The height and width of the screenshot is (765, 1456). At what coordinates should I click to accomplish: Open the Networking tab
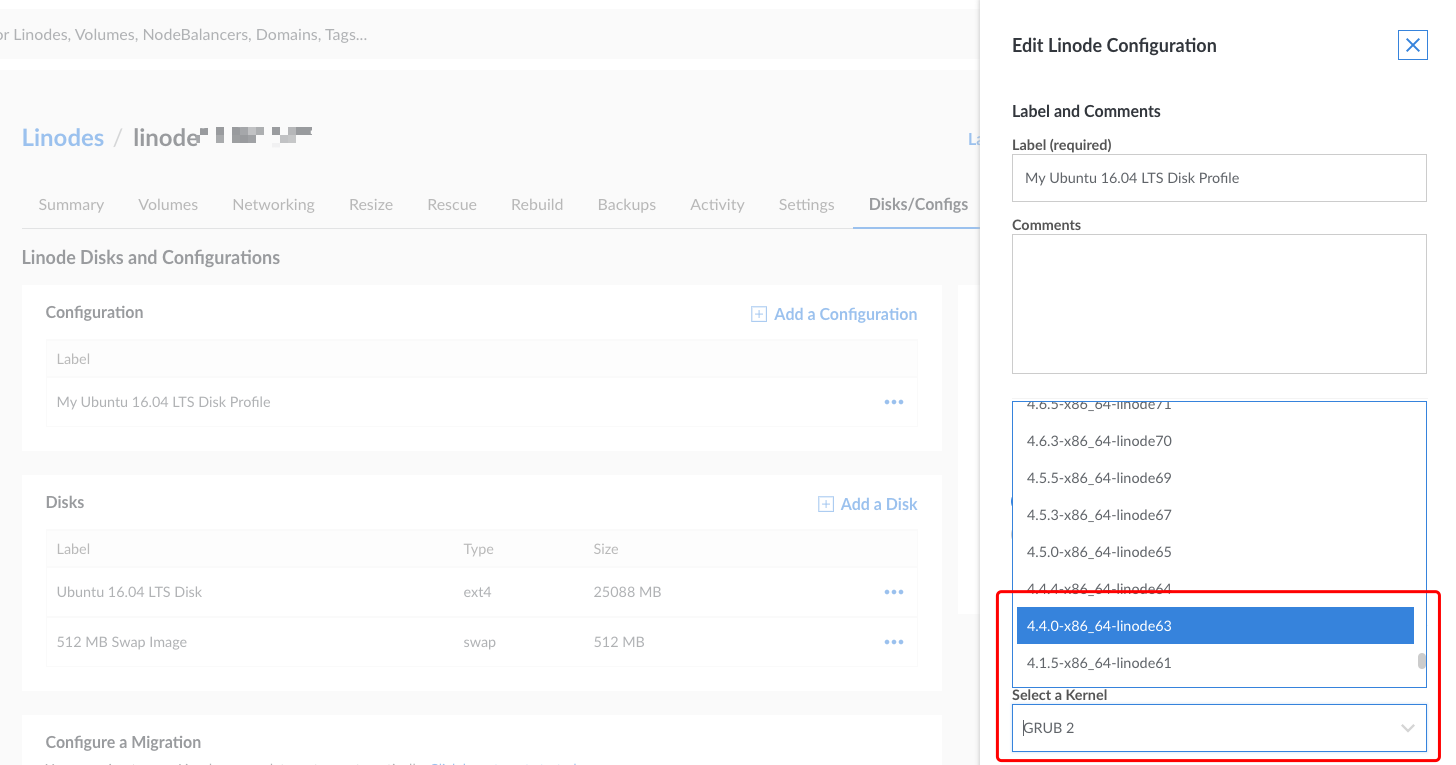(273, 204)
